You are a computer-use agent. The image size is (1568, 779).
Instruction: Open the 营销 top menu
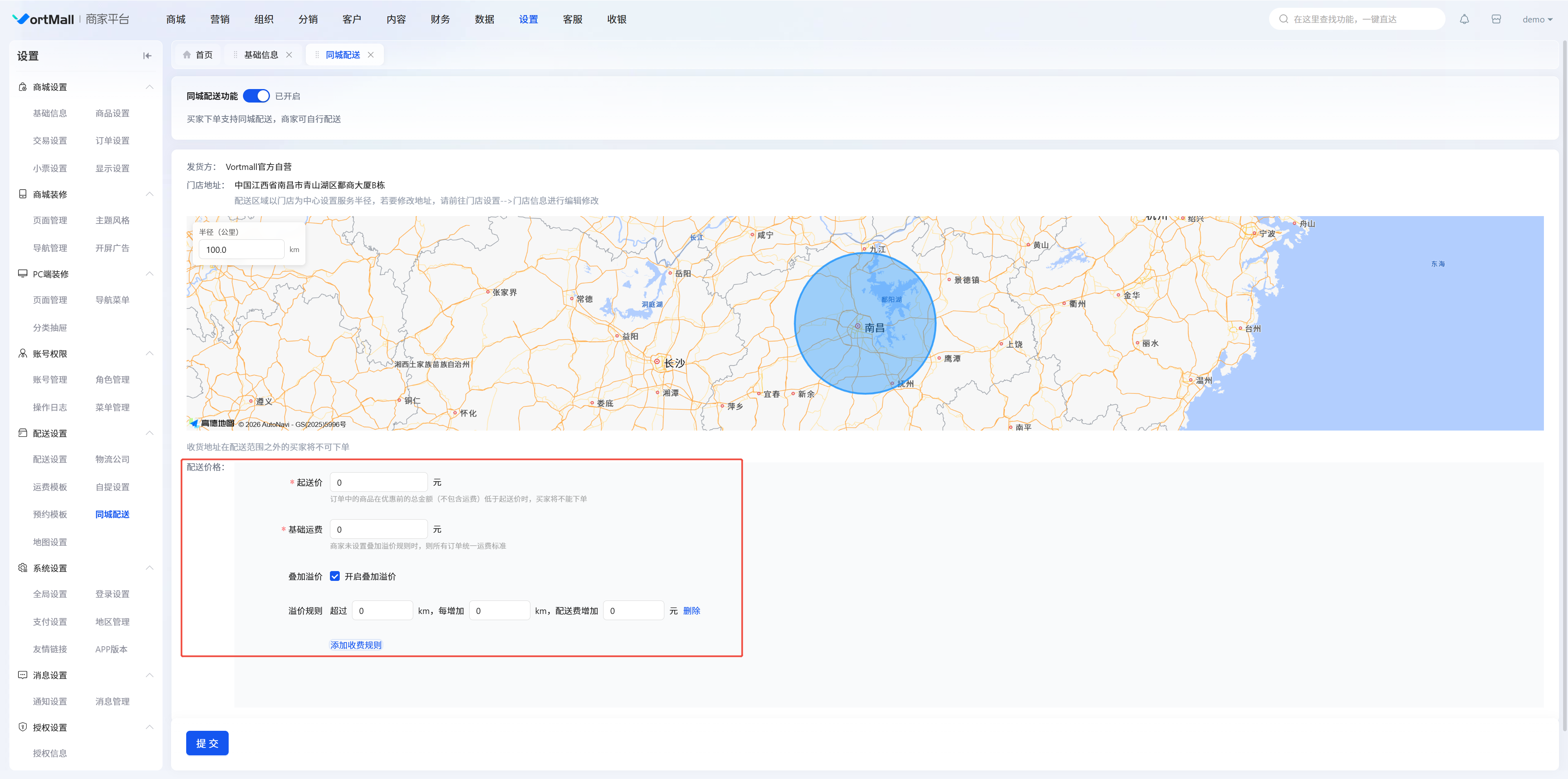tap(220, 20)
